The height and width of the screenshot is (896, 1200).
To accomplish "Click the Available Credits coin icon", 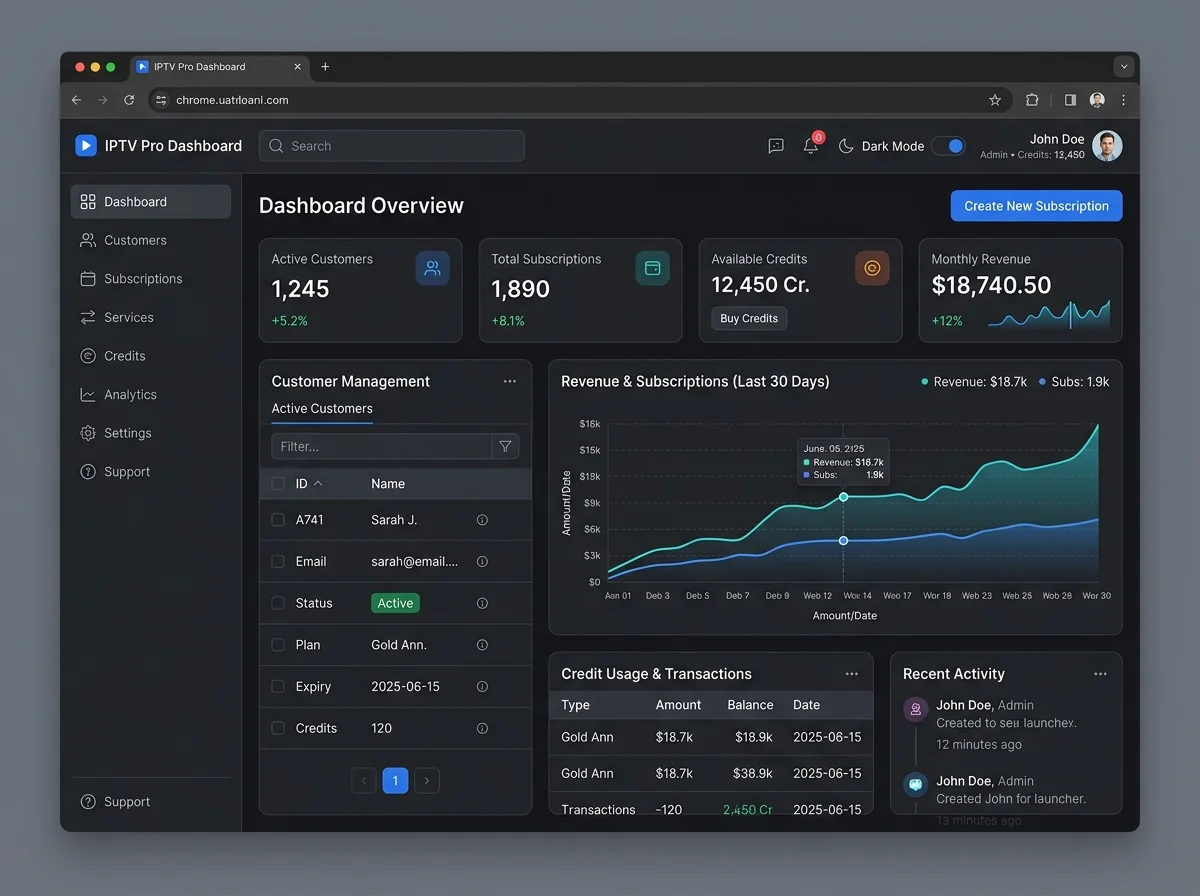I will (x=872, y=268).
